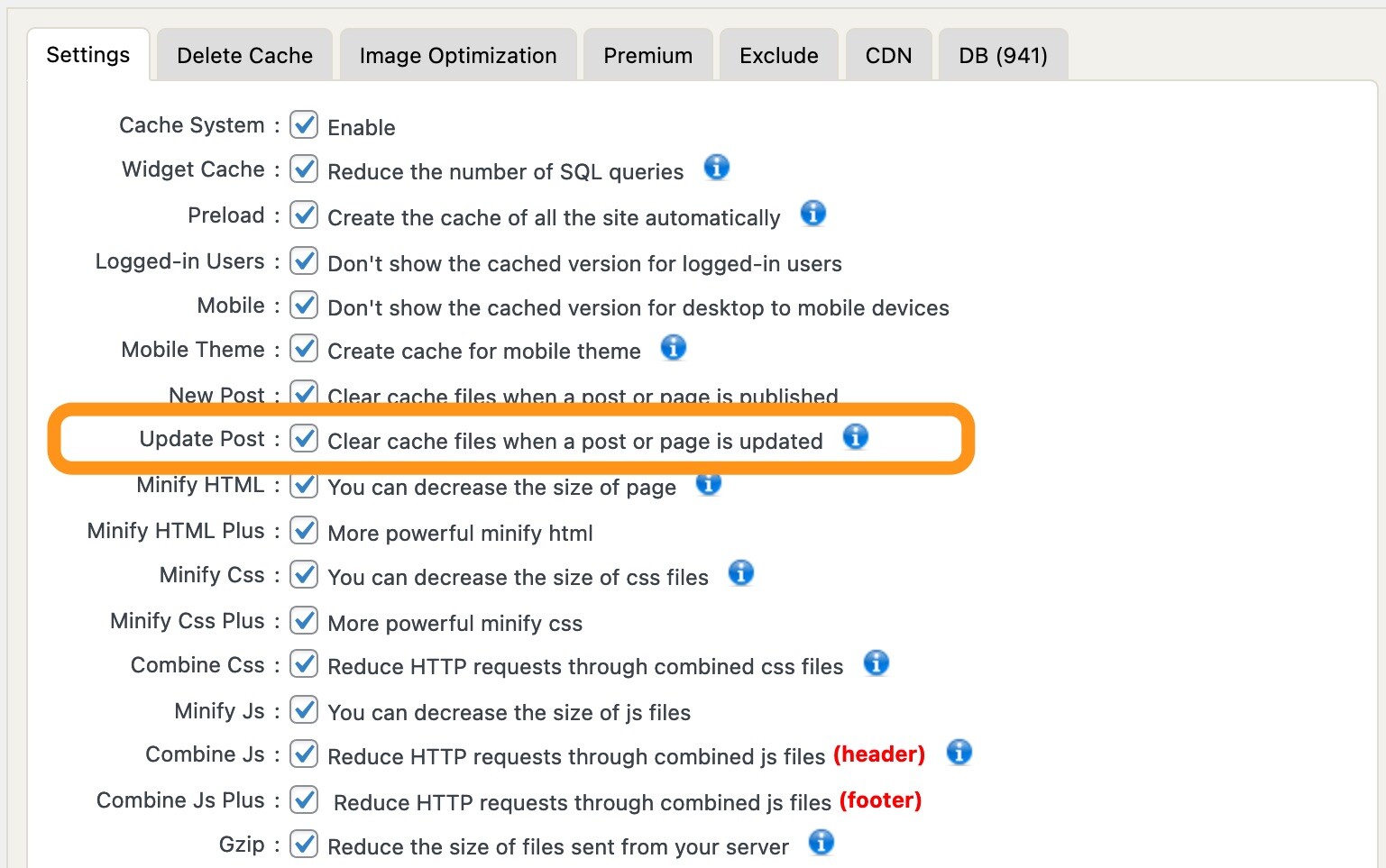Click info icon next to Widget Cache
This screenshot has width=1386, height=868.
[716, 168]
